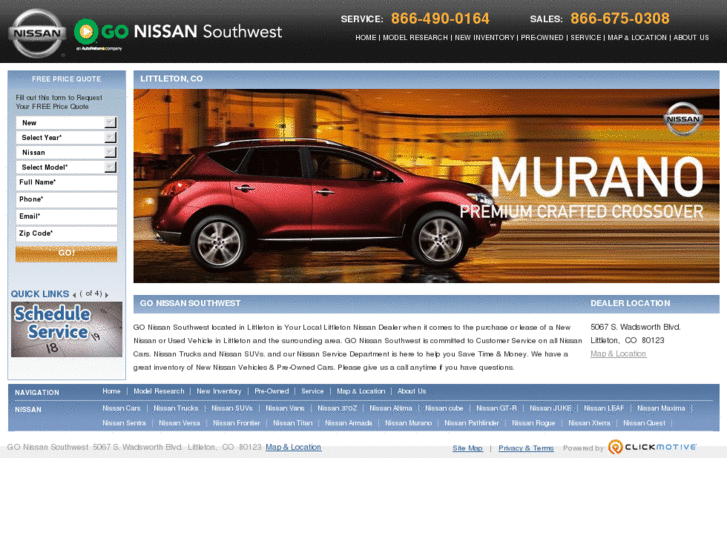Open MAP & LOCATION in the top menu
Viewport: 727px width, 545px height.
point(637,38)
